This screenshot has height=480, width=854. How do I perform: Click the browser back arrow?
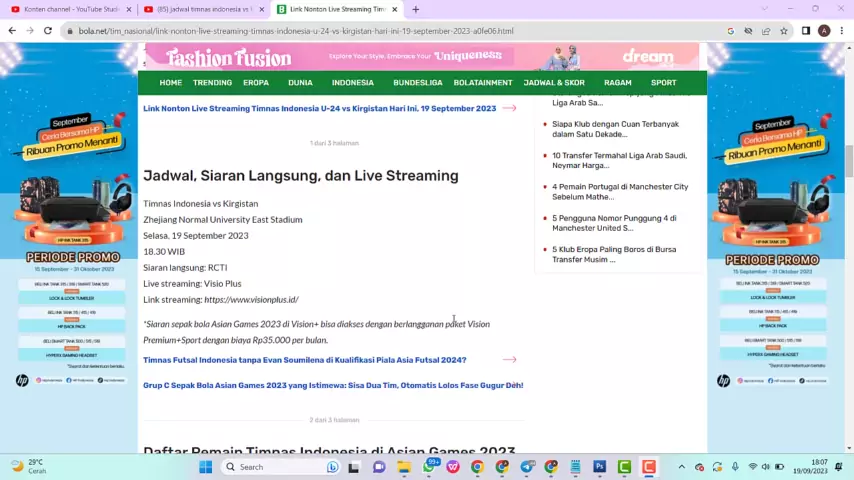click(12, 31)
